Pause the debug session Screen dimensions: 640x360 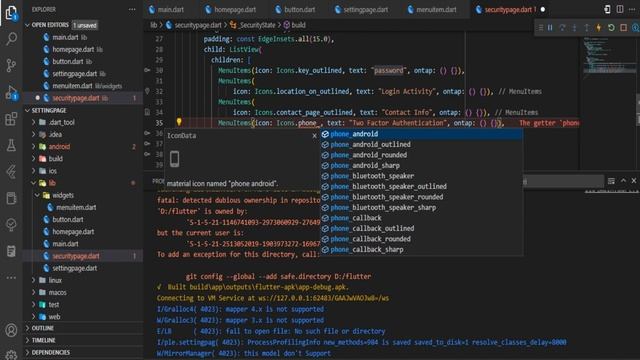coord(550,28)
